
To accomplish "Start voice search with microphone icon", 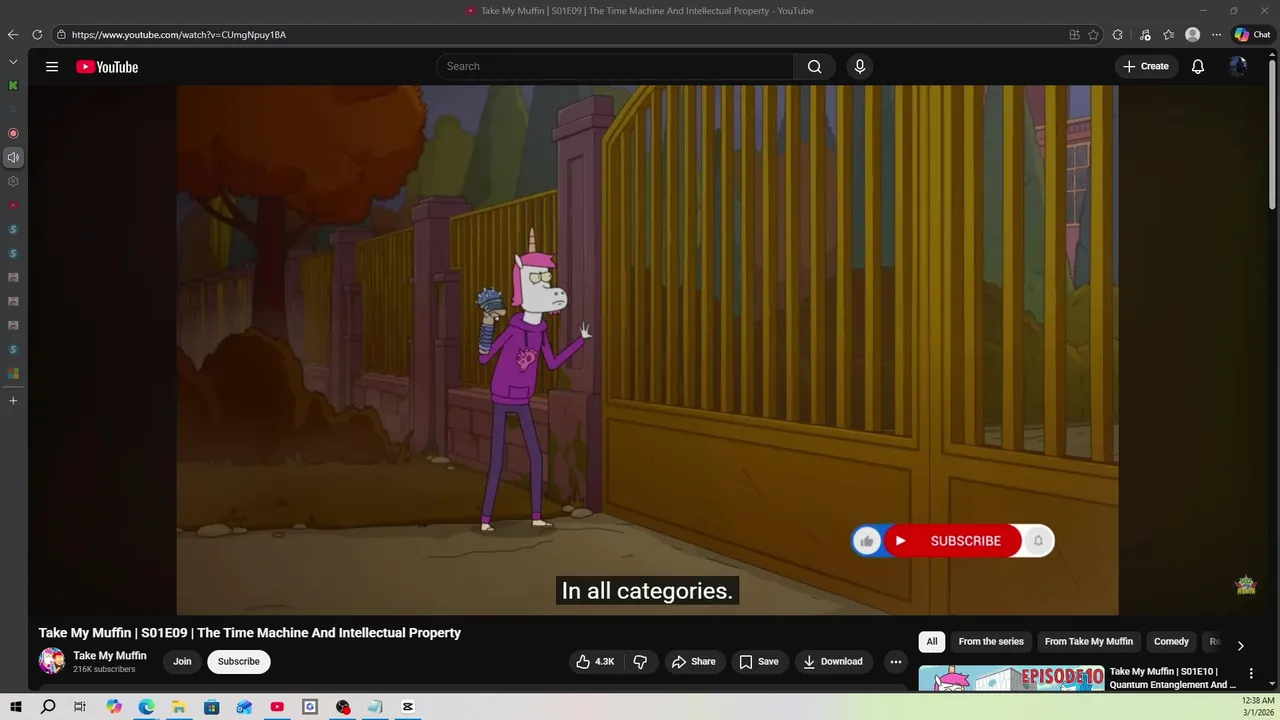I will tap(859, 67).
